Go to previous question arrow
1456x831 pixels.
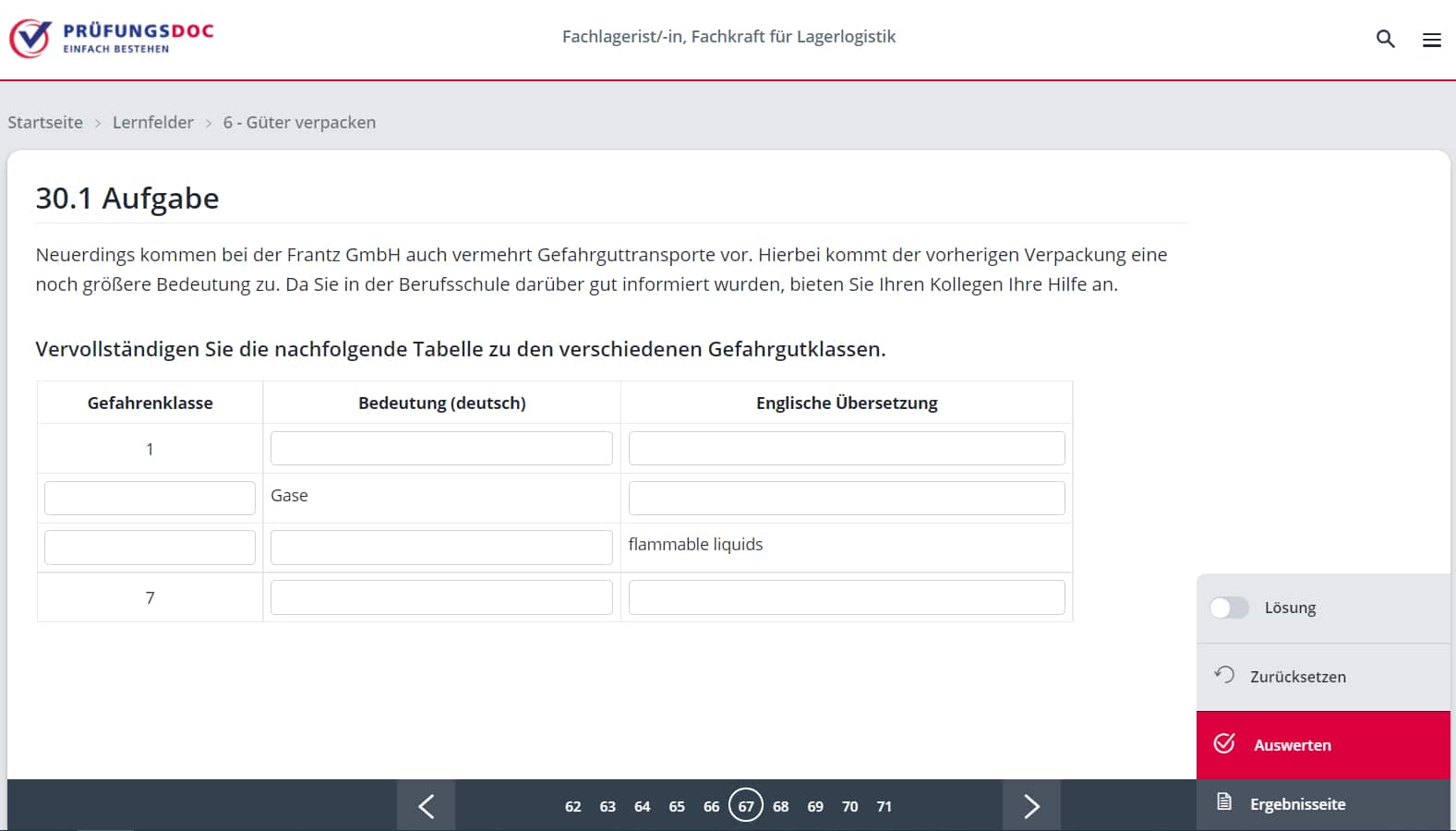click(x=426, y=806)
